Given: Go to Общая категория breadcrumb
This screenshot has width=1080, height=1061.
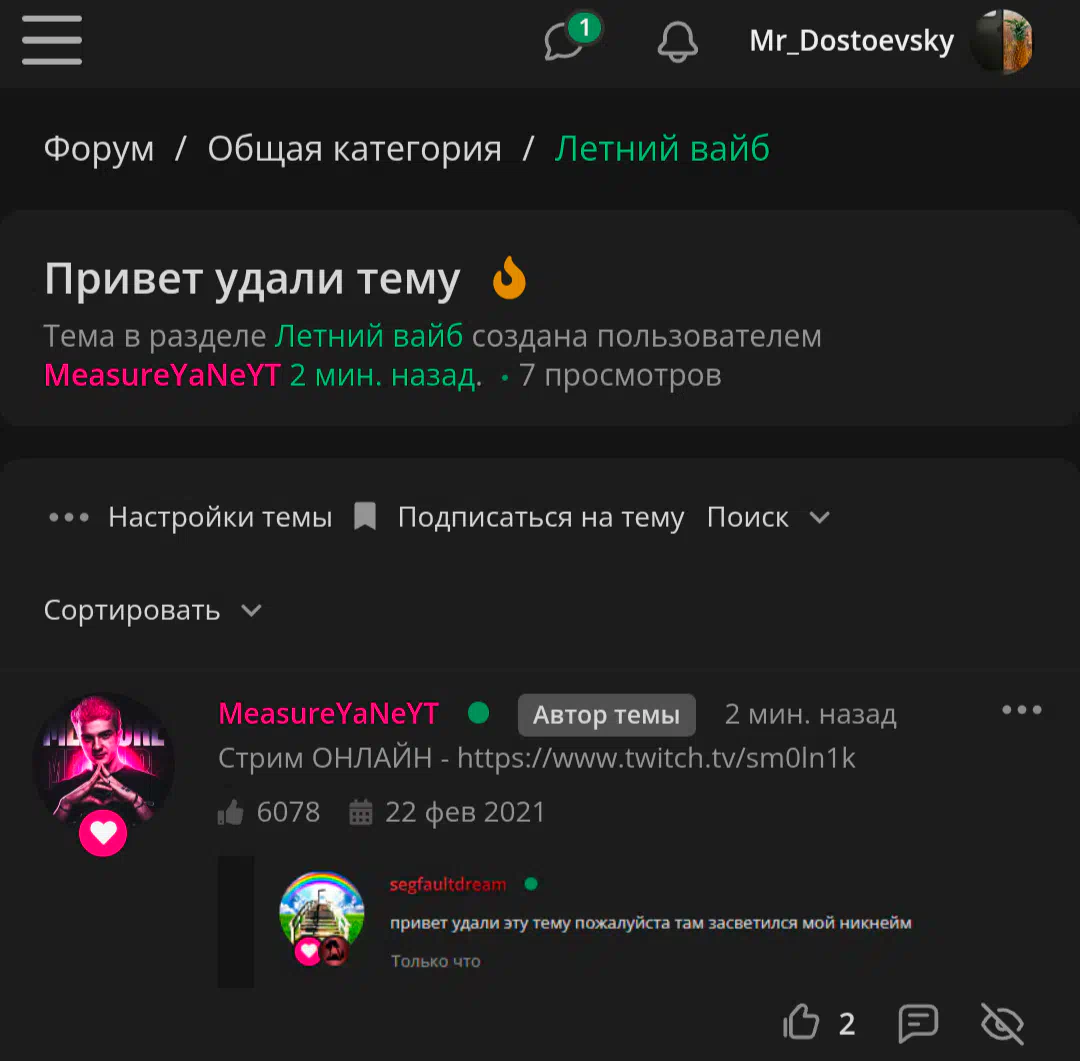Looking at the screenshot, I should coord(355,149).
